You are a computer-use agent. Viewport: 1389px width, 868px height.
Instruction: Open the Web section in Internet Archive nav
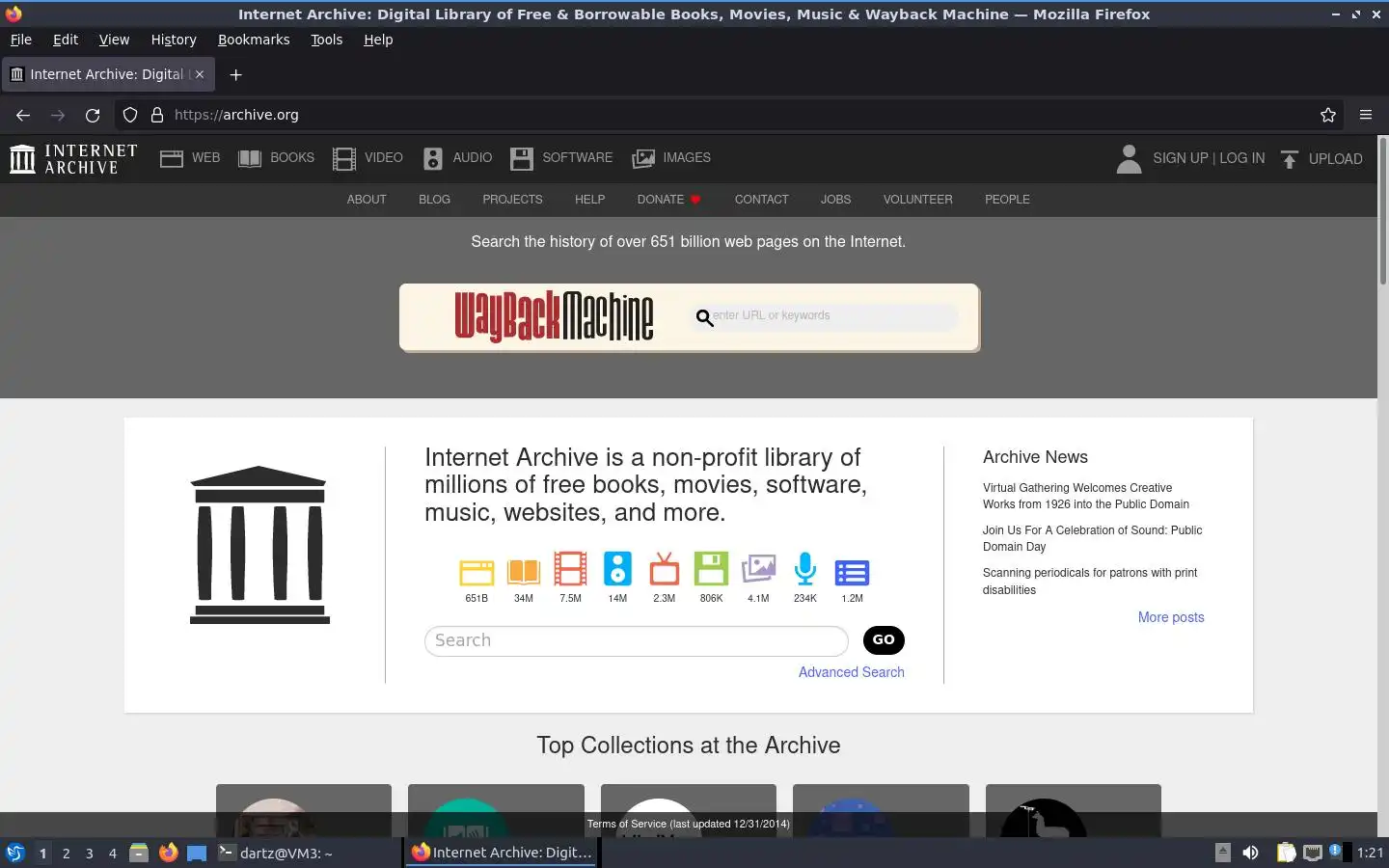point(190,158)
